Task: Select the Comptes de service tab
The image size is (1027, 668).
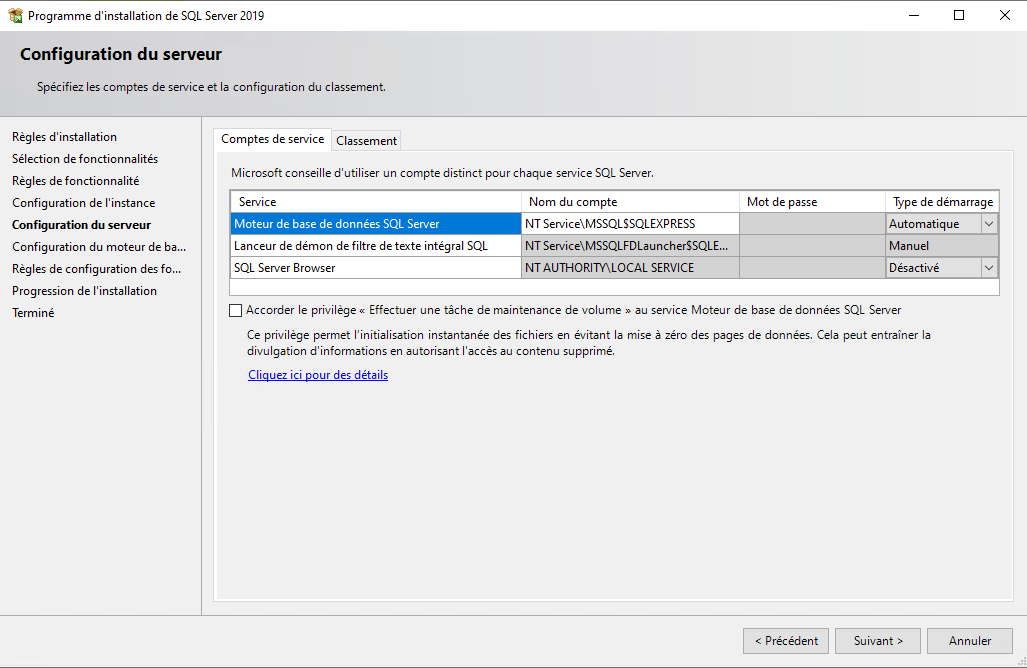Action: point(272,140)
